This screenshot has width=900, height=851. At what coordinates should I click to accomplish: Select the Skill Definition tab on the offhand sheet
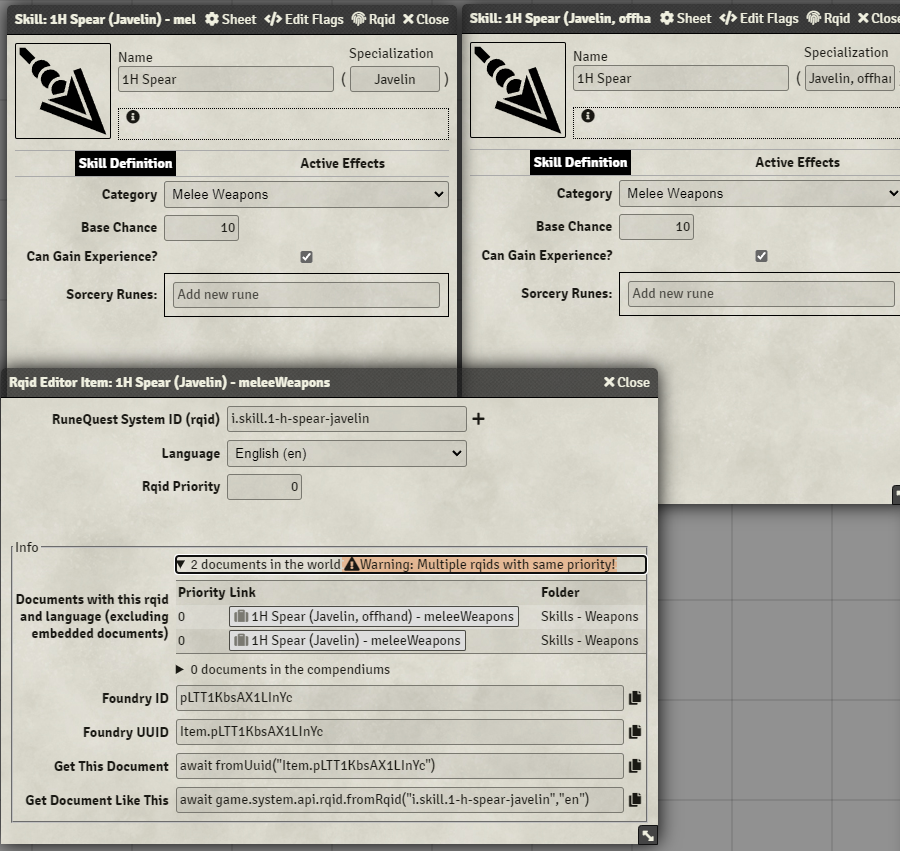tap(579, 162)
